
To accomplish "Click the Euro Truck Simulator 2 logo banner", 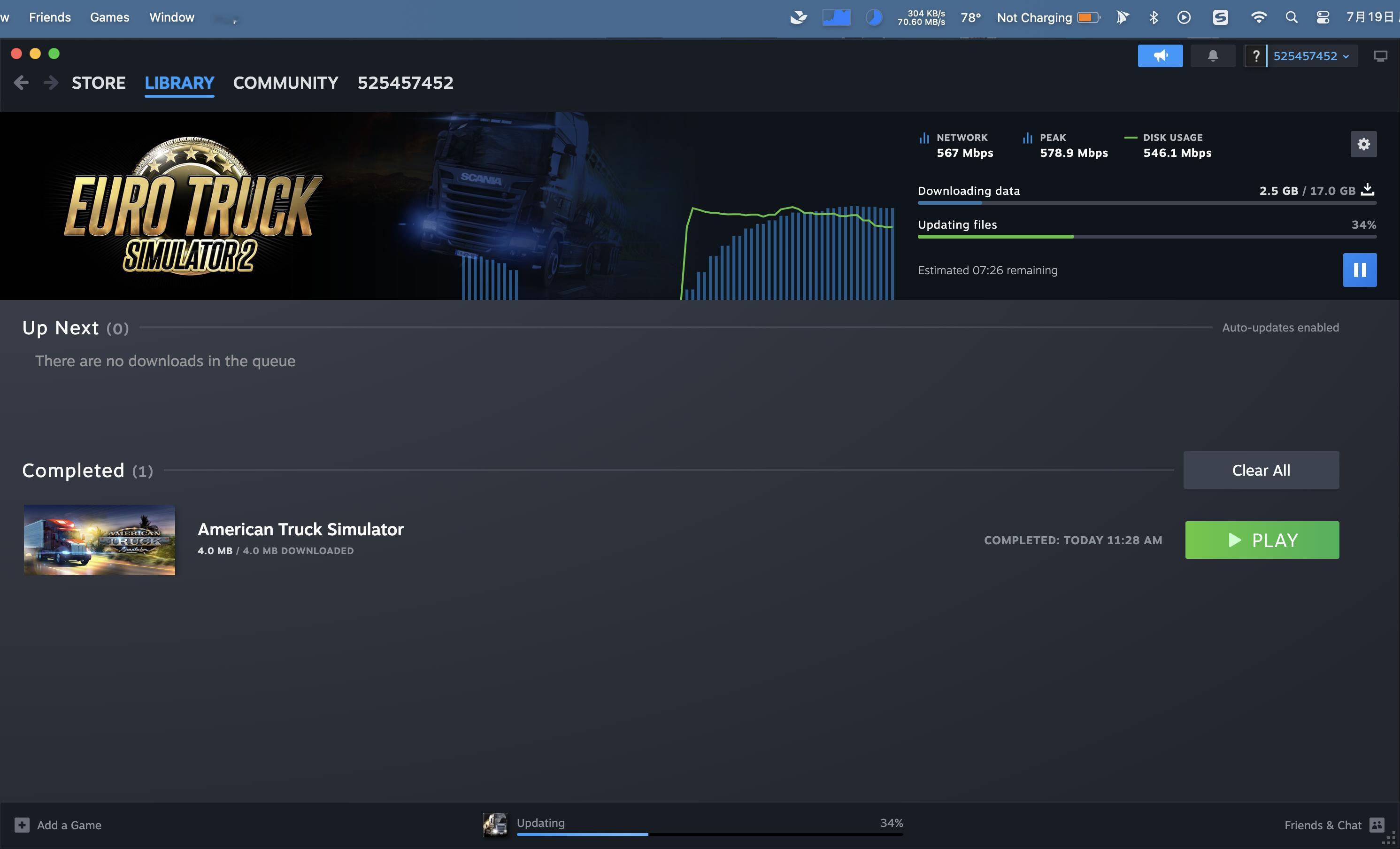I will (193, 206).
